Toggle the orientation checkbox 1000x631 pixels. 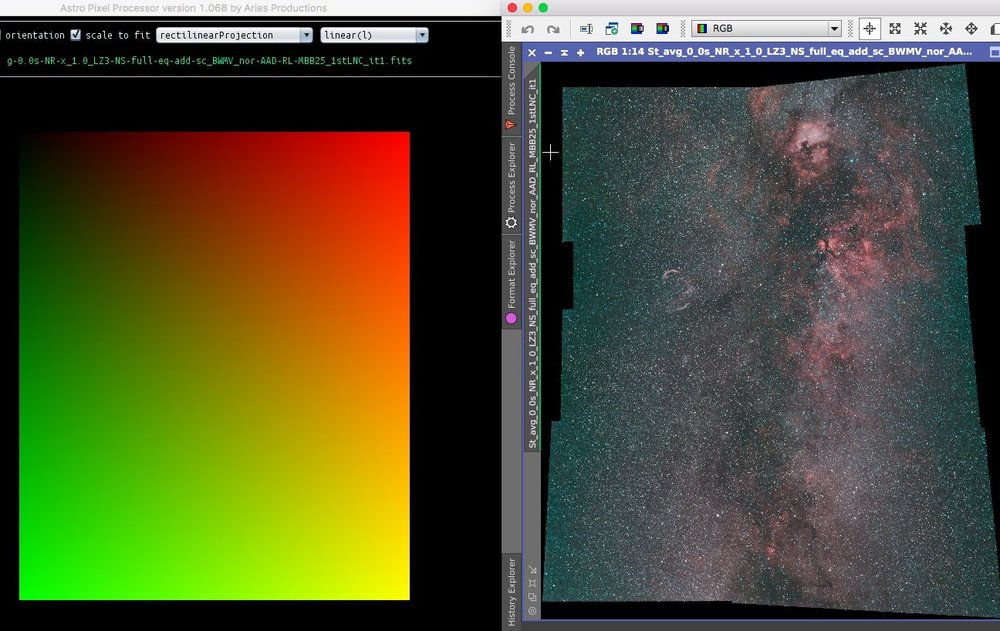click(1, 35)
